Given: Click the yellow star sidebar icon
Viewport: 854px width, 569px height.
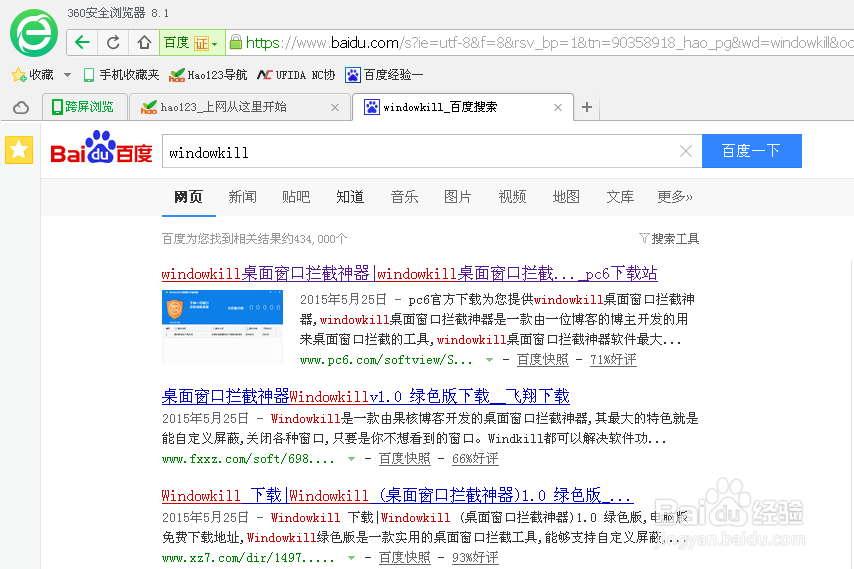Looking at the screenshot, I should pyautogui.click(x=19, y=150).
